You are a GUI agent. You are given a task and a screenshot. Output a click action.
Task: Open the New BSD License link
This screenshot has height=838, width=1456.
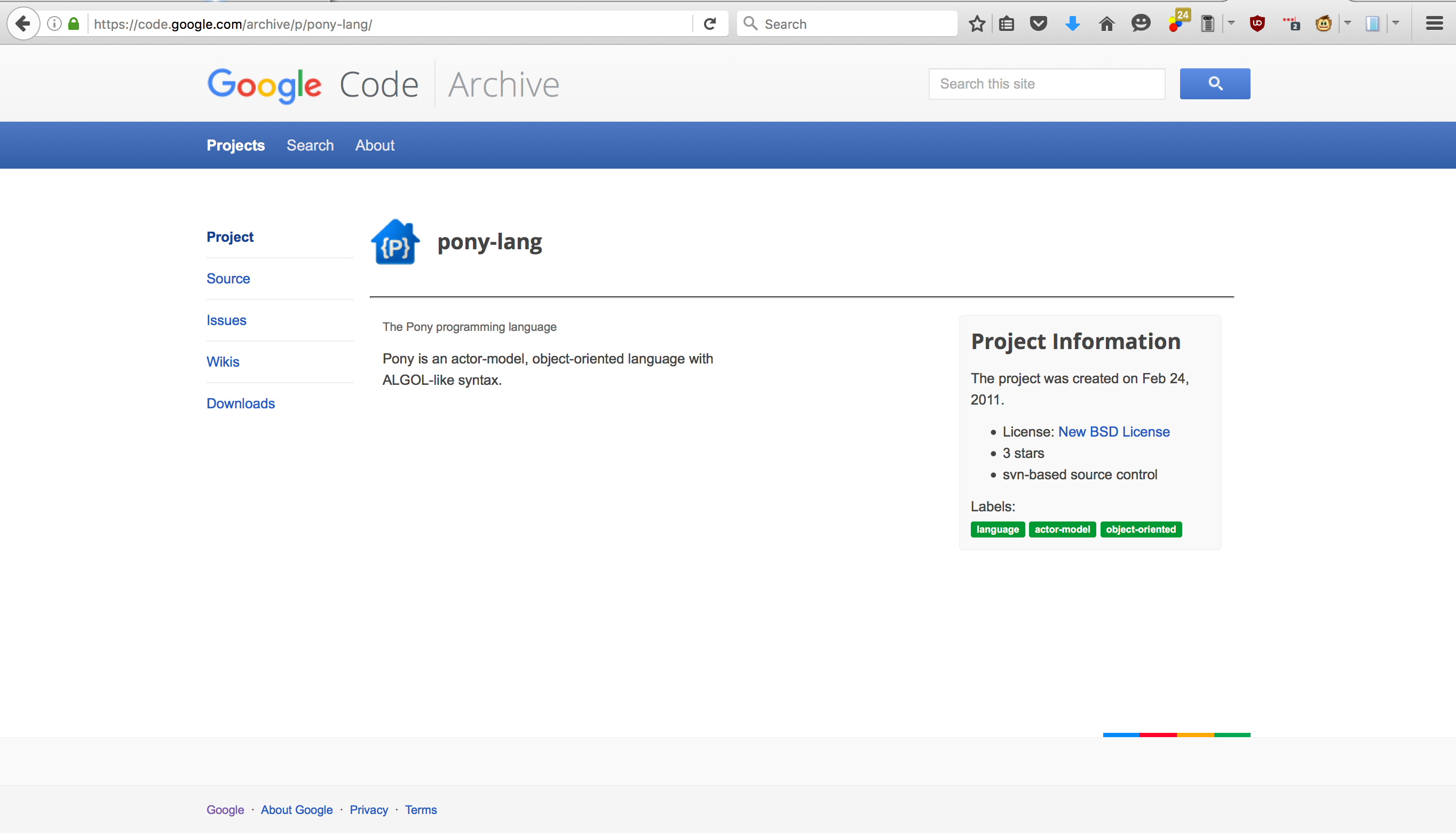coord(1113,432)
